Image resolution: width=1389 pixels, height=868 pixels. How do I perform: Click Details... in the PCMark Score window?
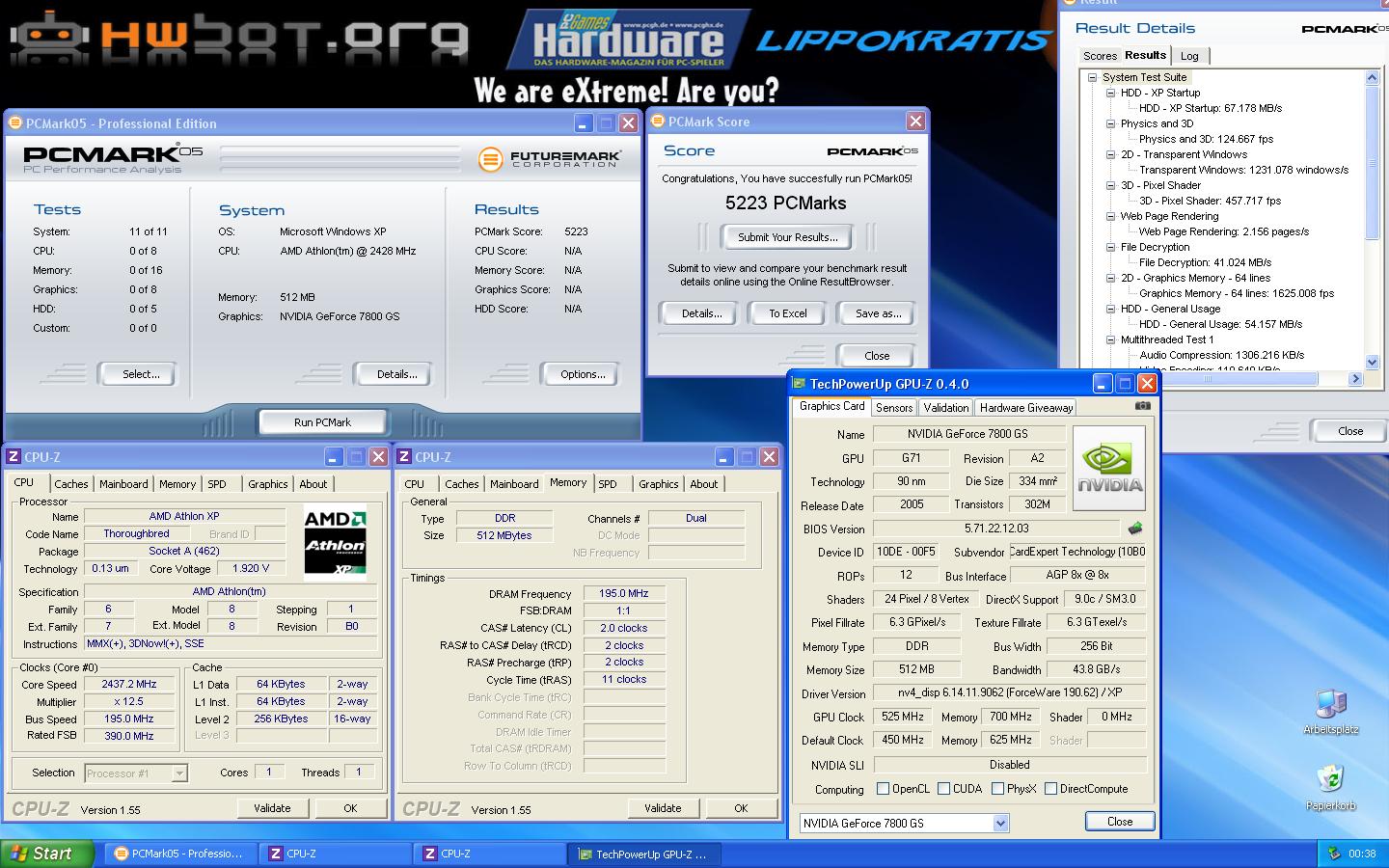[701, 313]
